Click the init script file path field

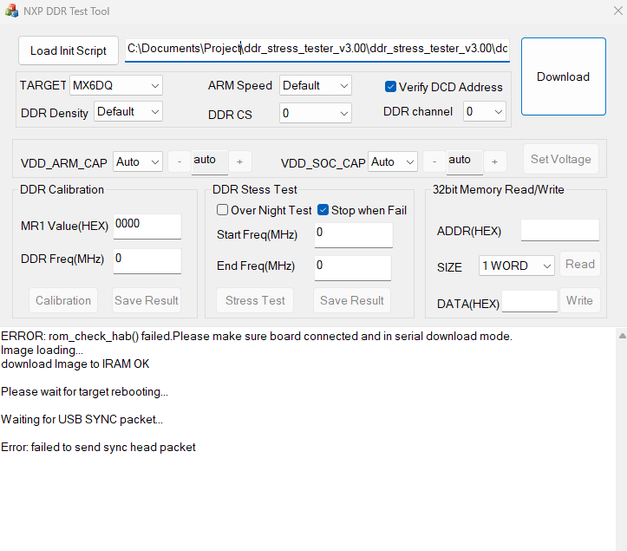pyautogui.click(x=317, y=50)
